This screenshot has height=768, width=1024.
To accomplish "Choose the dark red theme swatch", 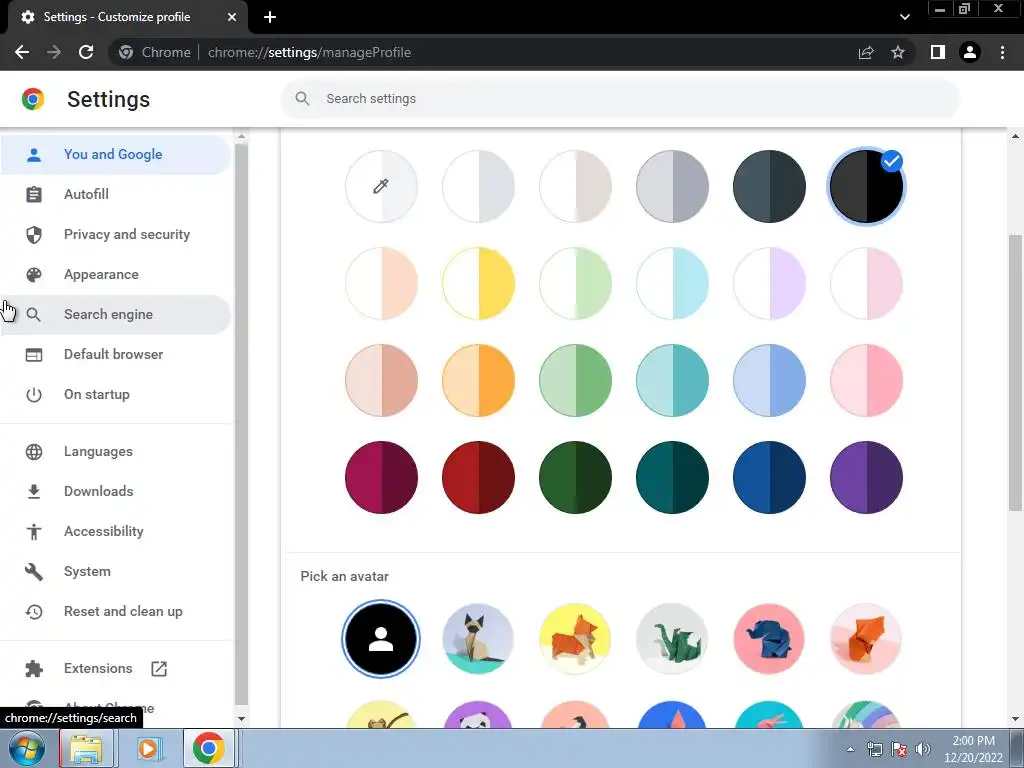I will 479,477.
